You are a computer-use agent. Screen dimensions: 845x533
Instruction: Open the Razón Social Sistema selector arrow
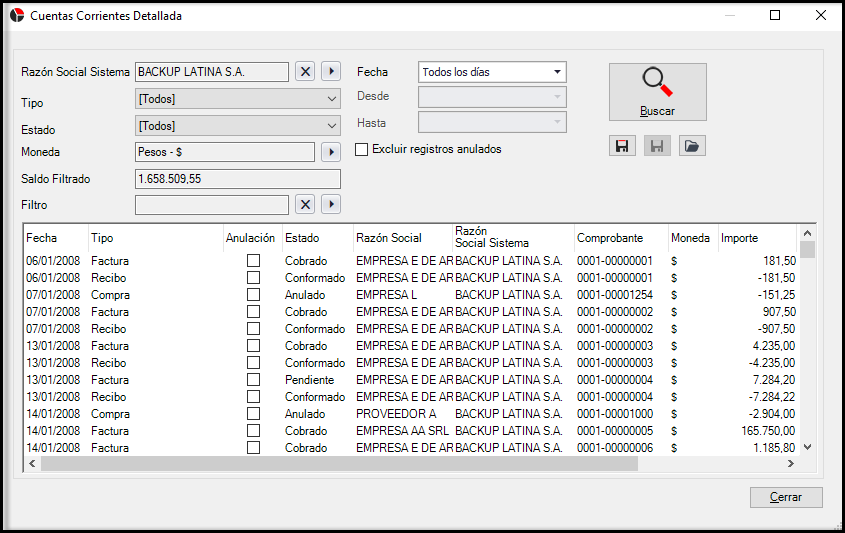tap(331, 71)
